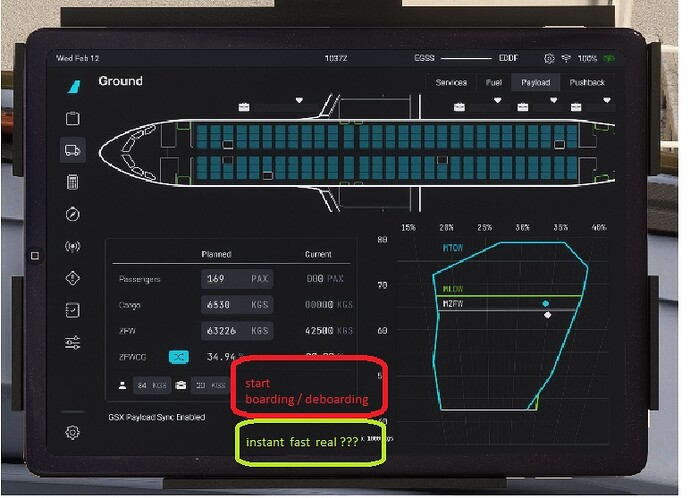Click the status bar settings gear icon
Image resolution: width=690 pixels, height=498 pixels.
[549, 58]
